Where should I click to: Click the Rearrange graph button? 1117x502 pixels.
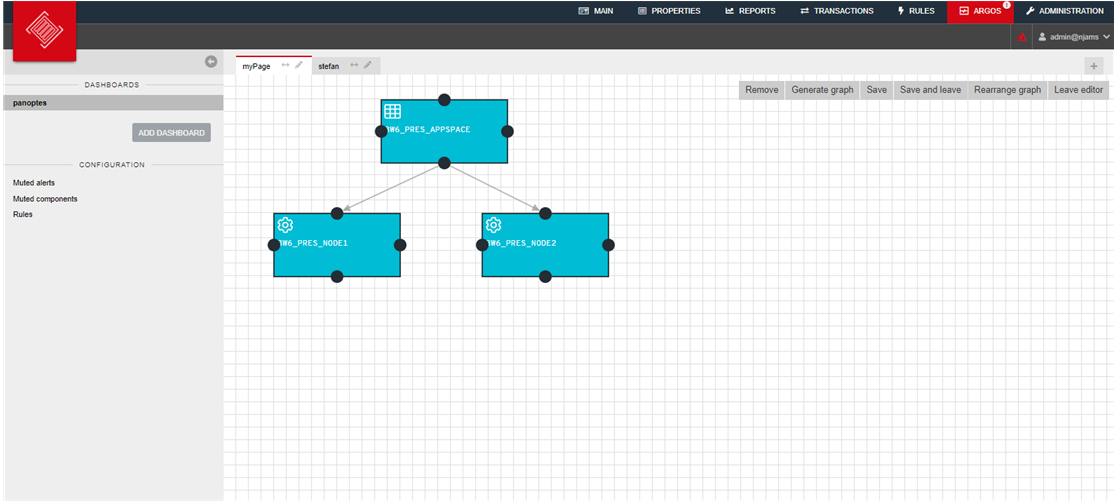coord(1007,90)
